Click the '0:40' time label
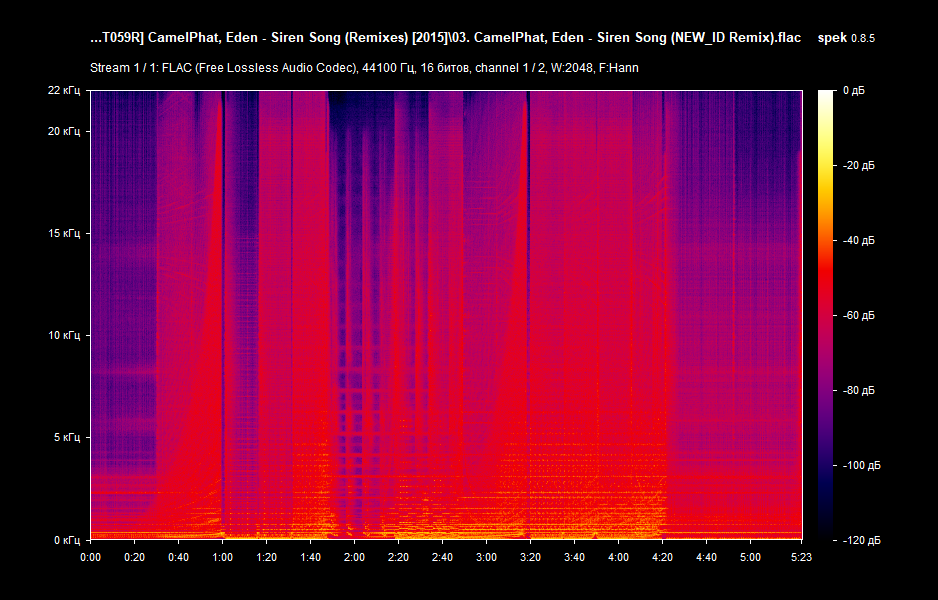 click(178, 558)
